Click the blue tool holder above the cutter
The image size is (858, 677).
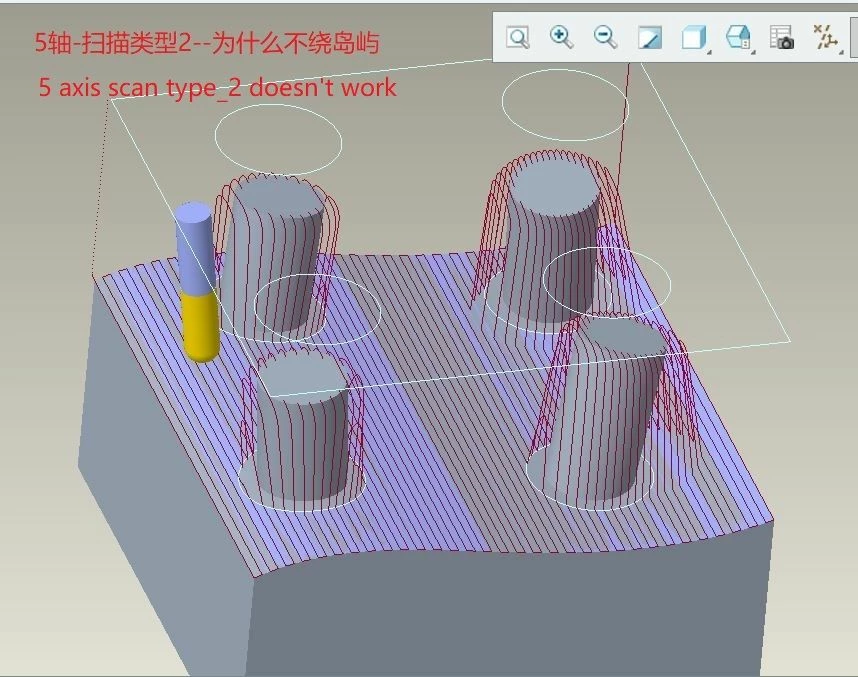[193, 245]
